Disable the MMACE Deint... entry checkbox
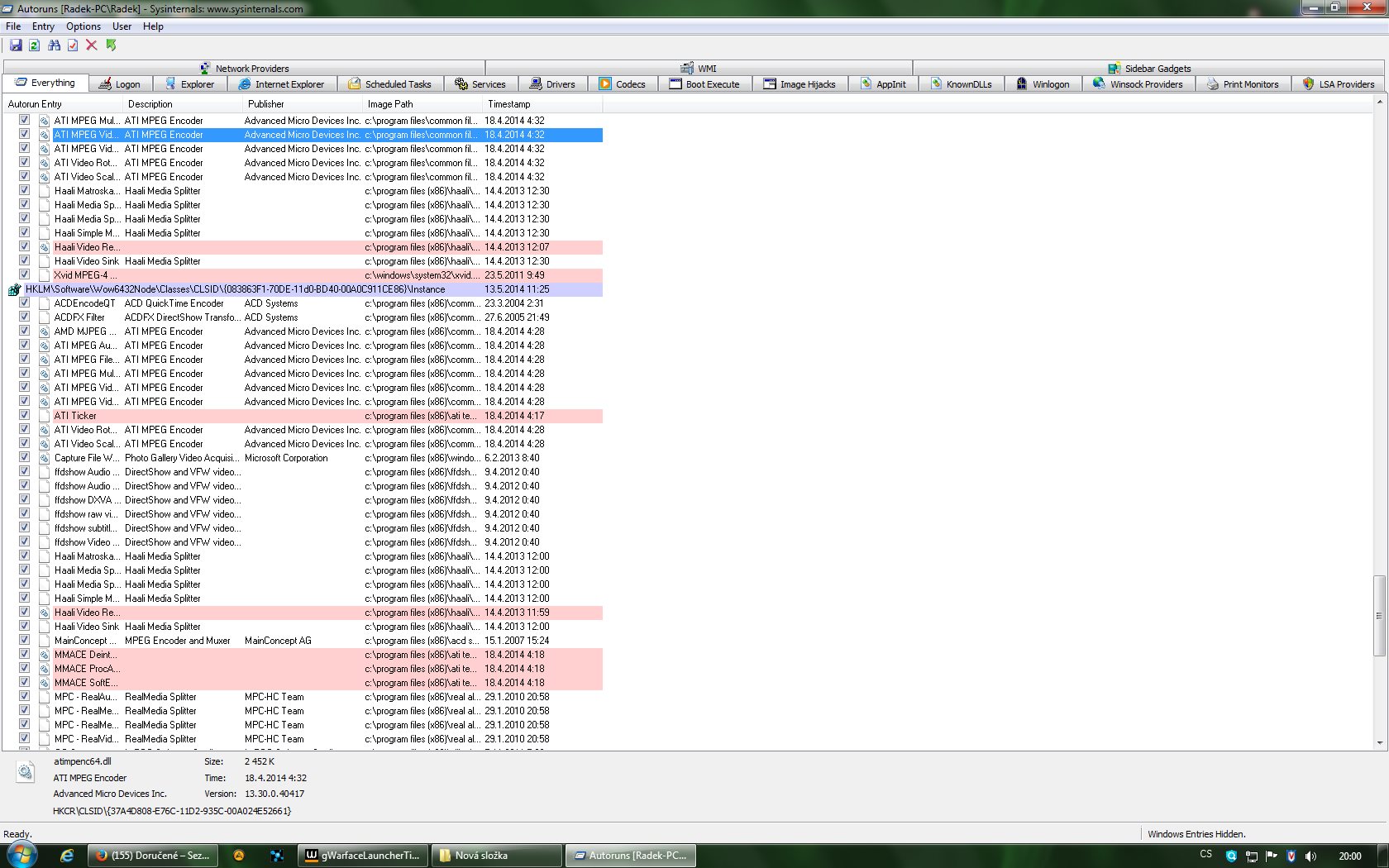Viewport: 1389px width, 868px height. point(25,654)
